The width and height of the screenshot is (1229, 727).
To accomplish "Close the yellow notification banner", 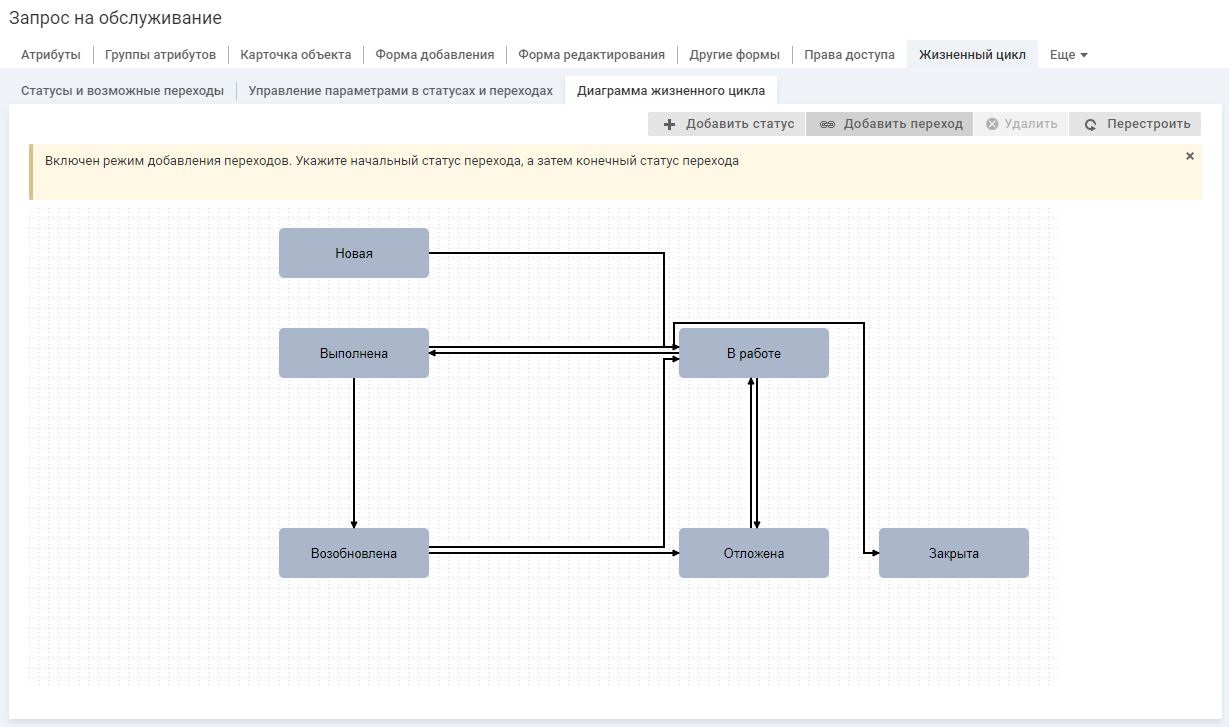I will pos(1190,157).
